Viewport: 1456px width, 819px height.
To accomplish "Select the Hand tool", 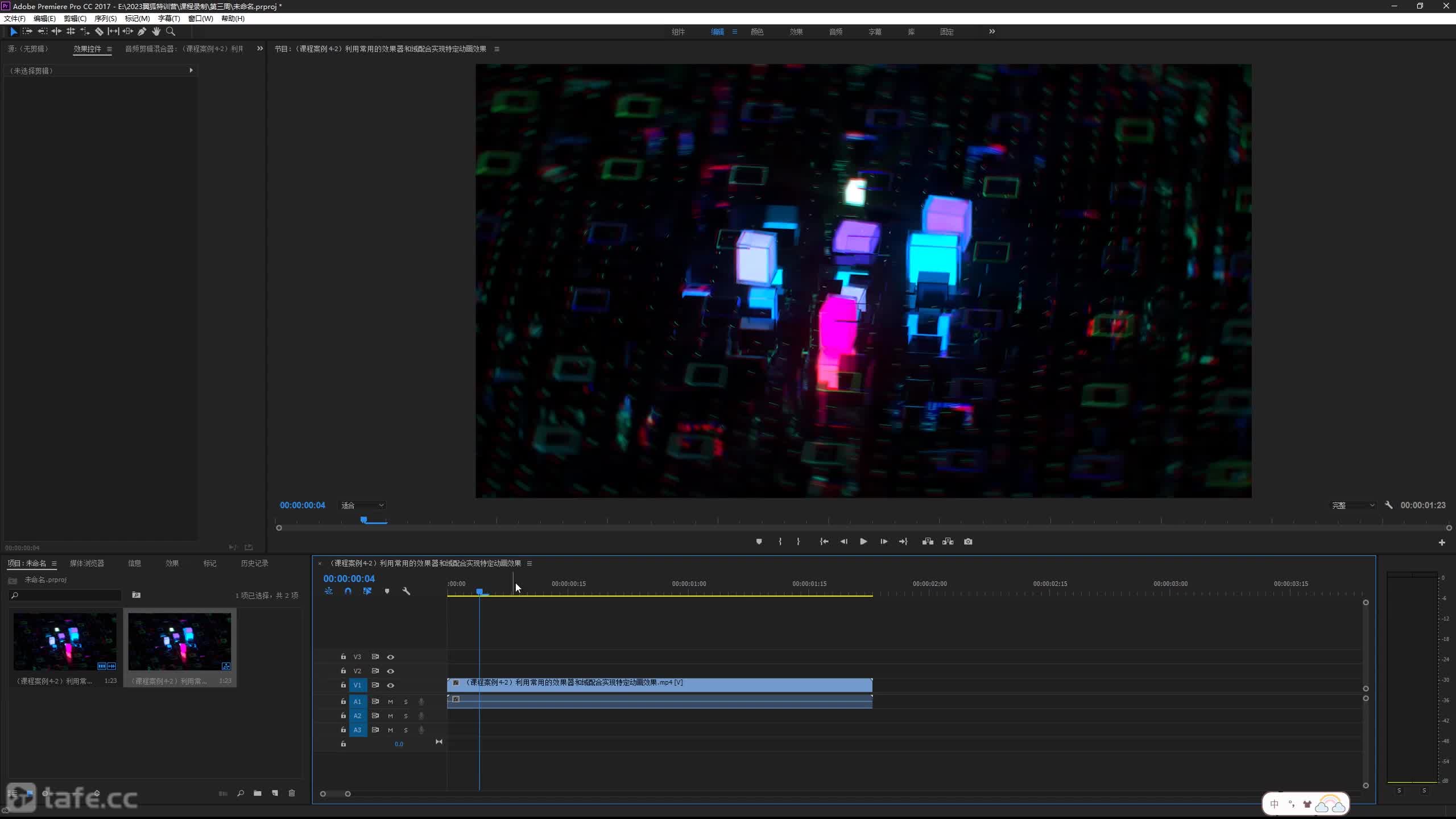I will pos(156,32).
